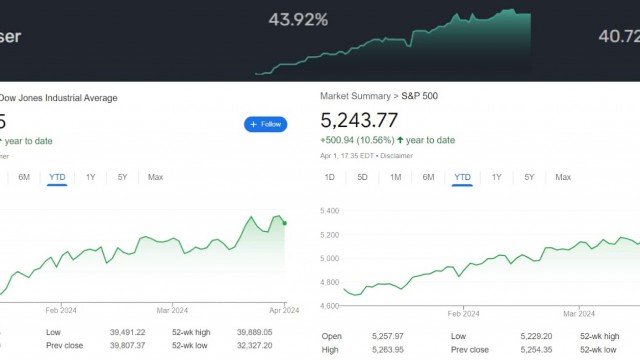Select Dow Jones YTD range tab
This screenshot has height=360, width=640.
(57, 177)
